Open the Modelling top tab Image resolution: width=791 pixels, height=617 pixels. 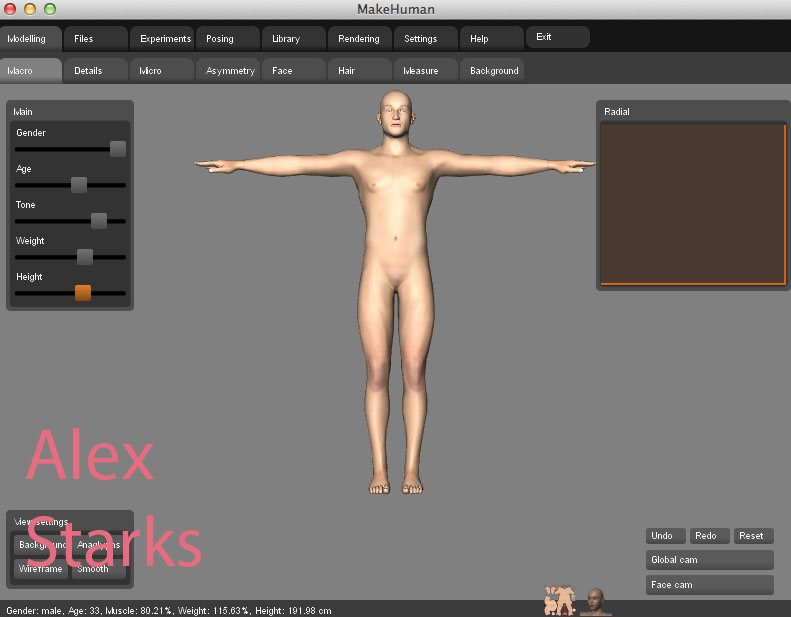coord(31,39)
